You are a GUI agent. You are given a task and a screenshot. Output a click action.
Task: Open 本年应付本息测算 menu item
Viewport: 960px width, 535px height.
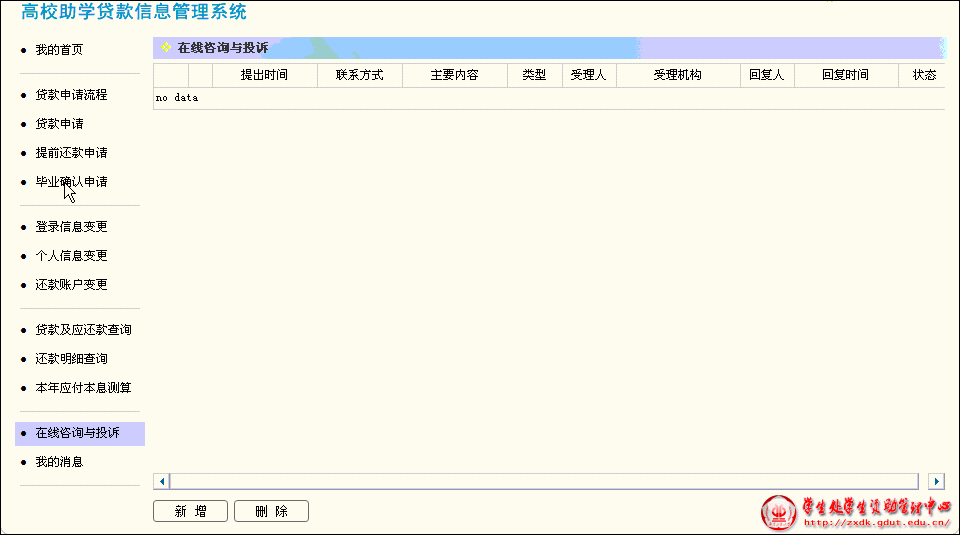click(x=83, y=388)
